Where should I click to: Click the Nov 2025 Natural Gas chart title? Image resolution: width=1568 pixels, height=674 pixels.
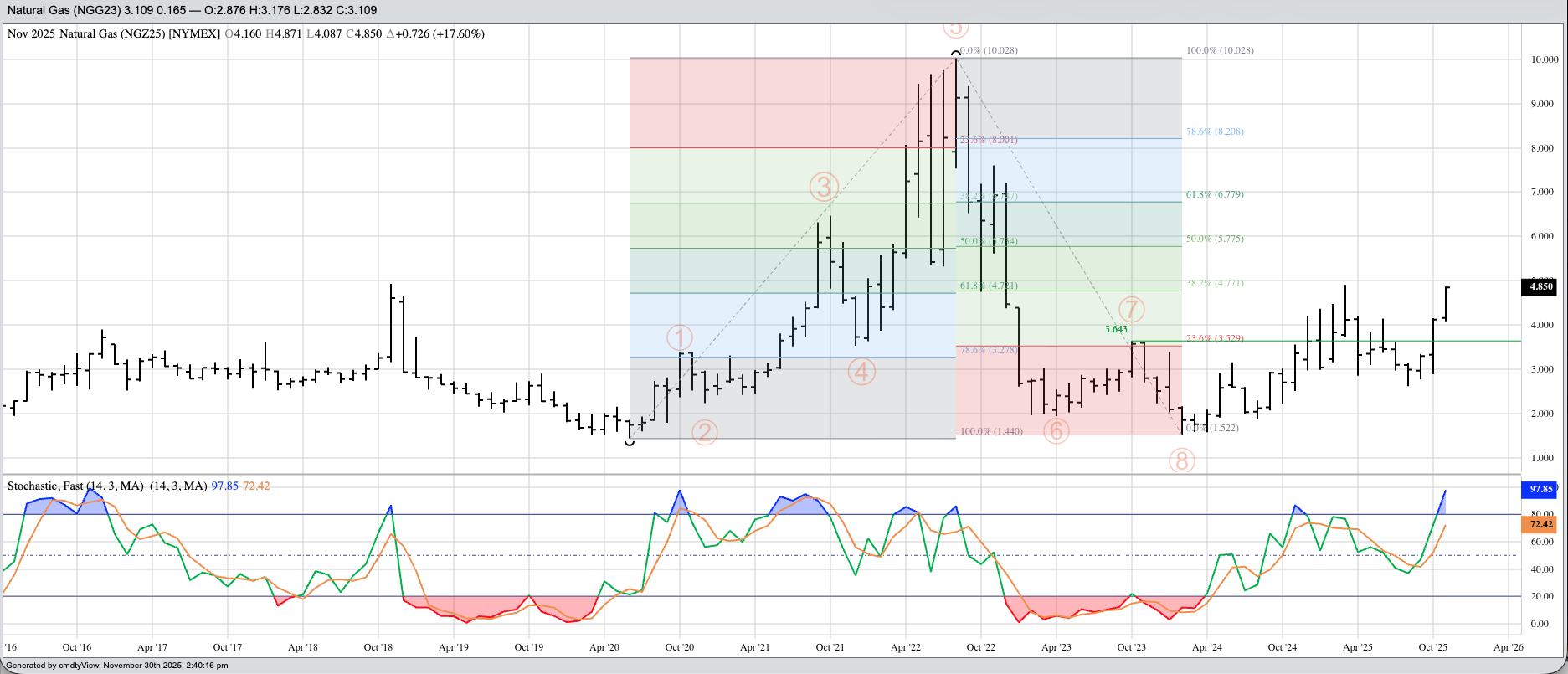tap(114, 34)
